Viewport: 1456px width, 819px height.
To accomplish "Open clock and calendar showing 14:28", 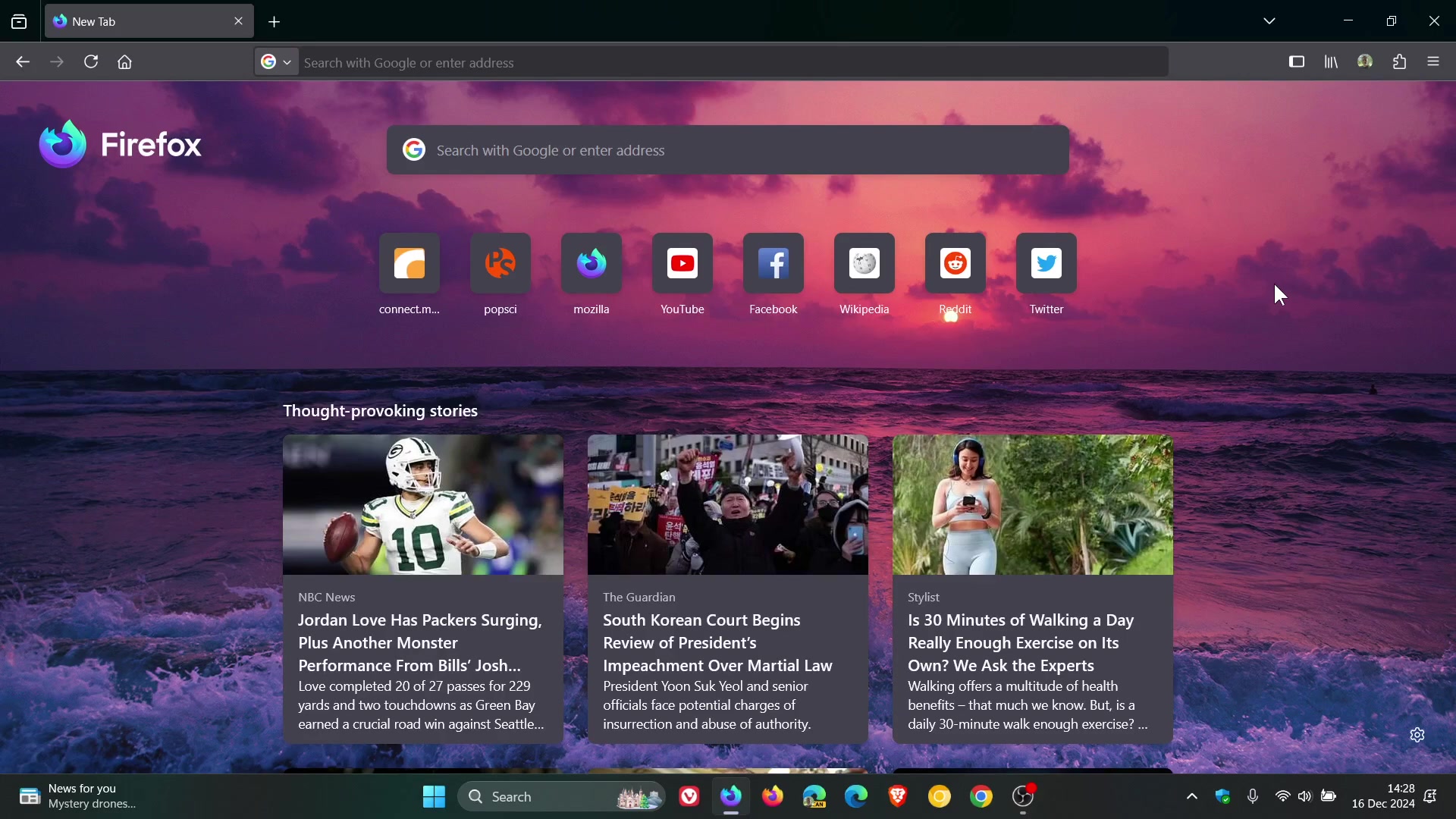I will [x=1383, y=797].
